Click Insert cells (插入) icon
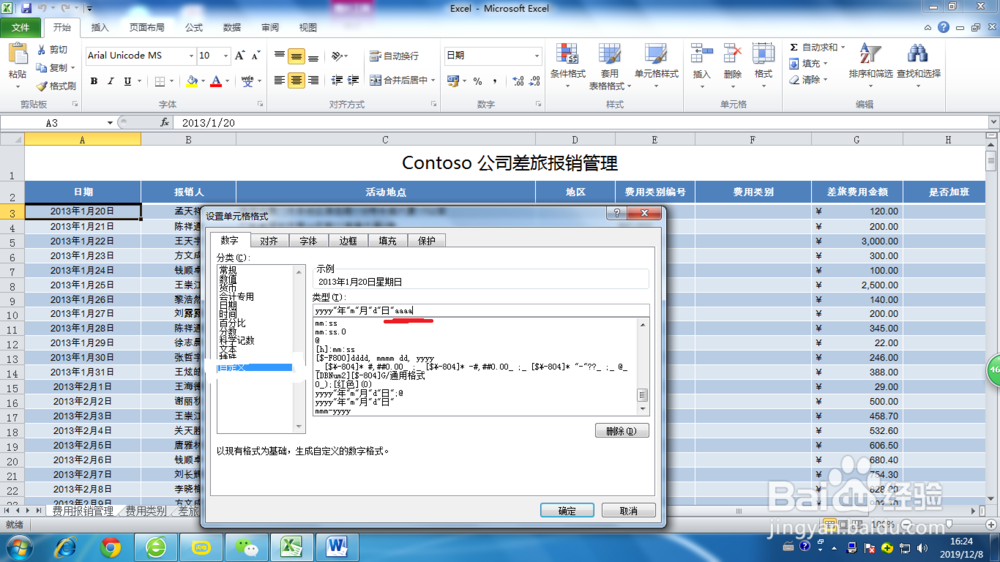 702,54
